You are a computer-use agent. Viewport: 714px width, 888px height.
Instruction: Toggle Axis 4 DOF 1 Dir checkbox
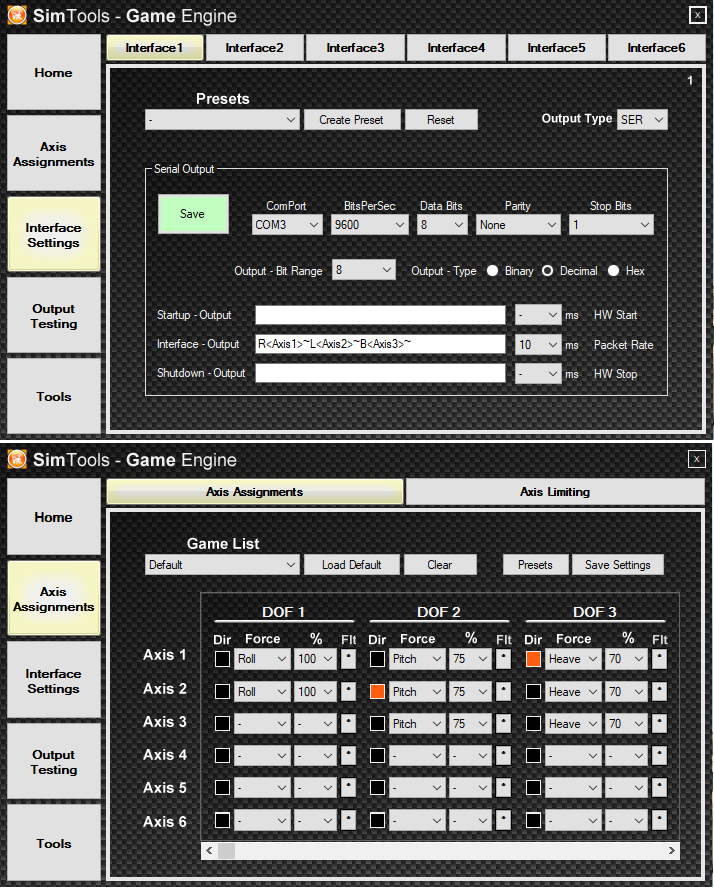point(223,755)
